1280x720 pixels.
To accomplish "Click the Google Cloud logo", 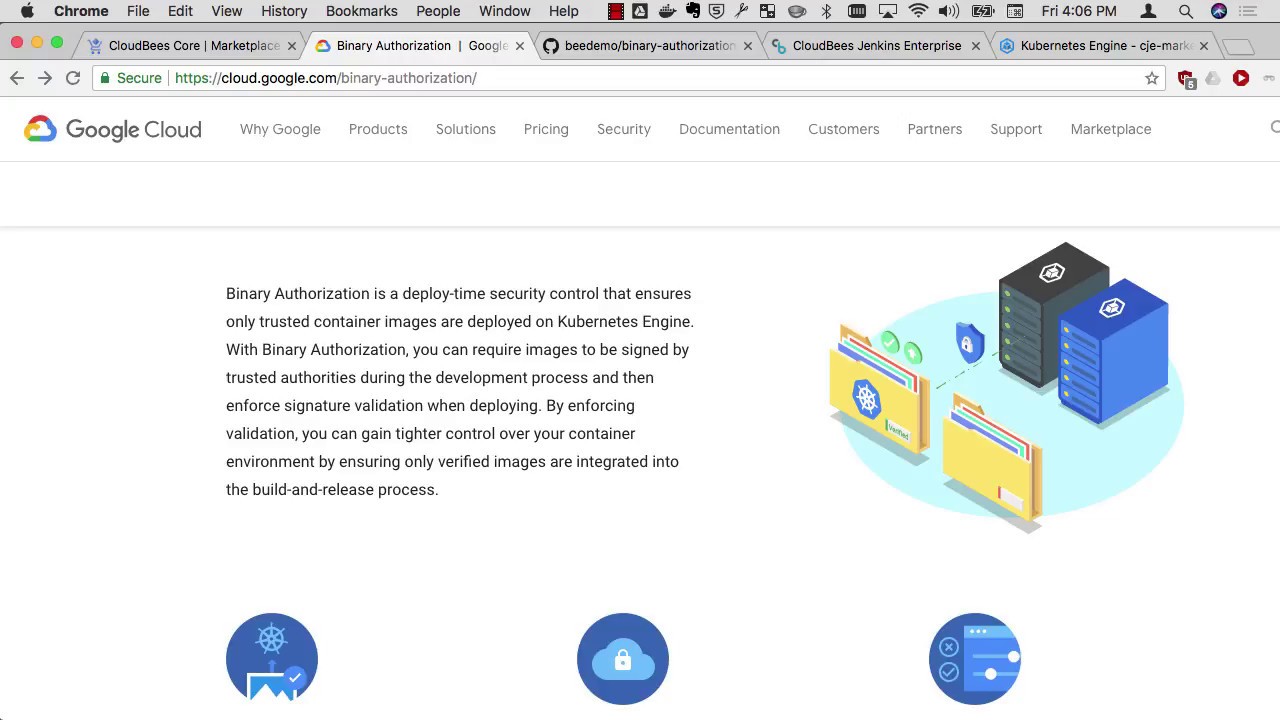I will pos(113,129).
